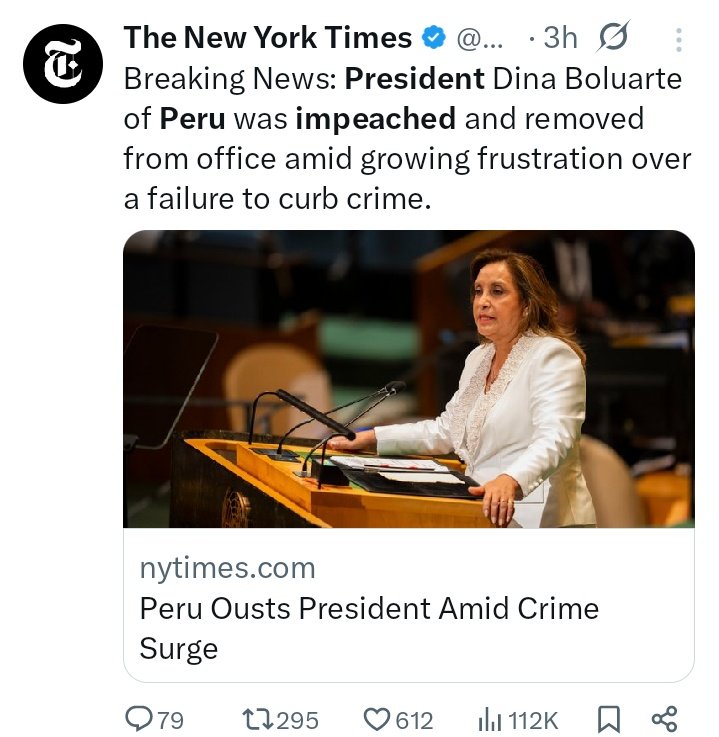The width and height of the screenshot is (719, 737).
Task: Click the 612 likes count
Action: click(x=413, y=719)
